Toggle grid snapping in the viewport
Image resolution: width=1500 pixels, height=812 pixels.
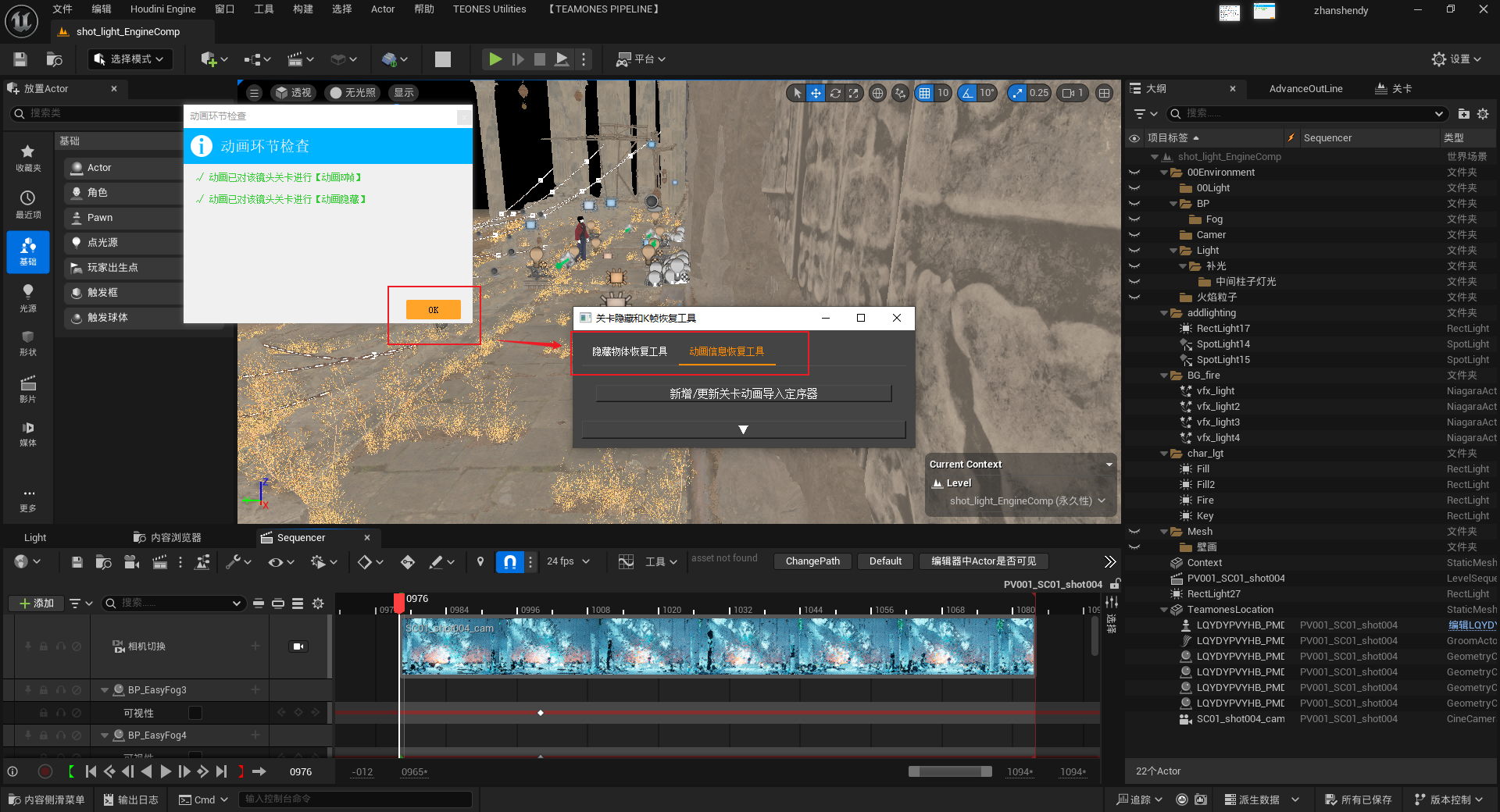point(924,93)
